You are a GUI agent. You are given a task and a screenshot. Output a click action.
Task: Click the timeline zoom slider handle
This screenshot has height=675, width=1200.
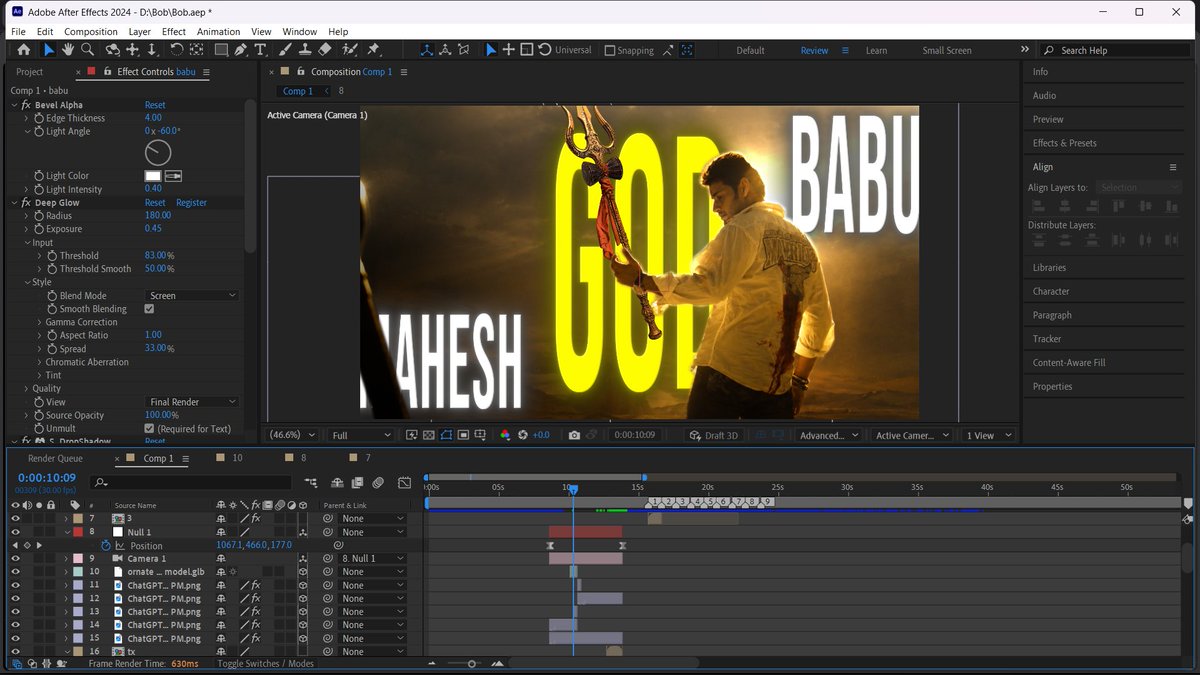tap(472, 664)
